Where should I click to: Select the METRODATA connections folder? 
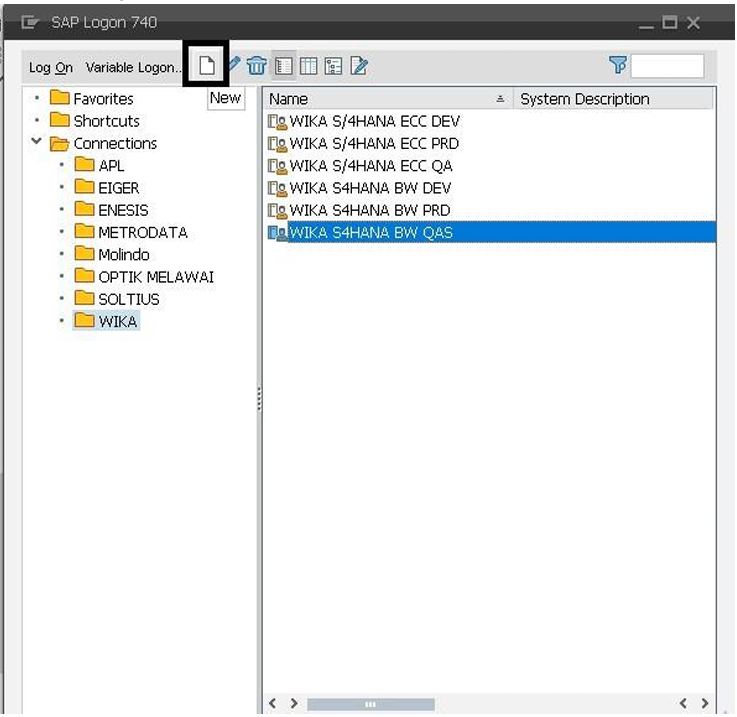[141, 232]
